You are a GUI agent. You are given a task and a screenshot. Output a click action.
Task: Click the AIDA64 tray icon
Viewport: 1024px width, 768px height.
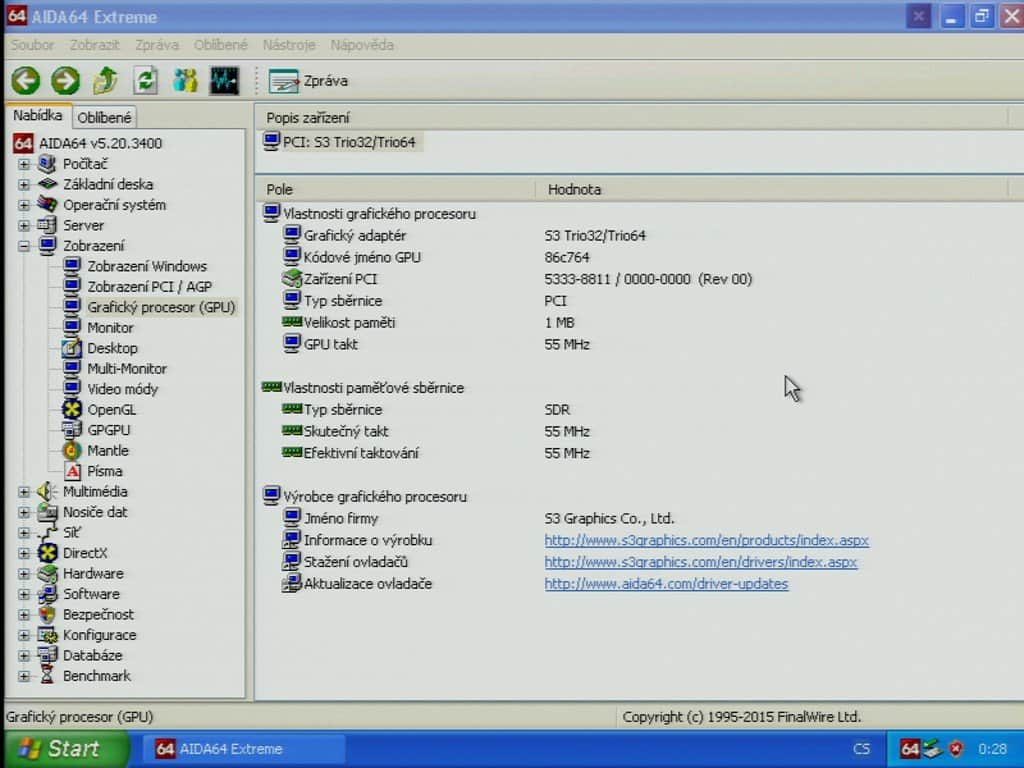[x=910, y=748]
